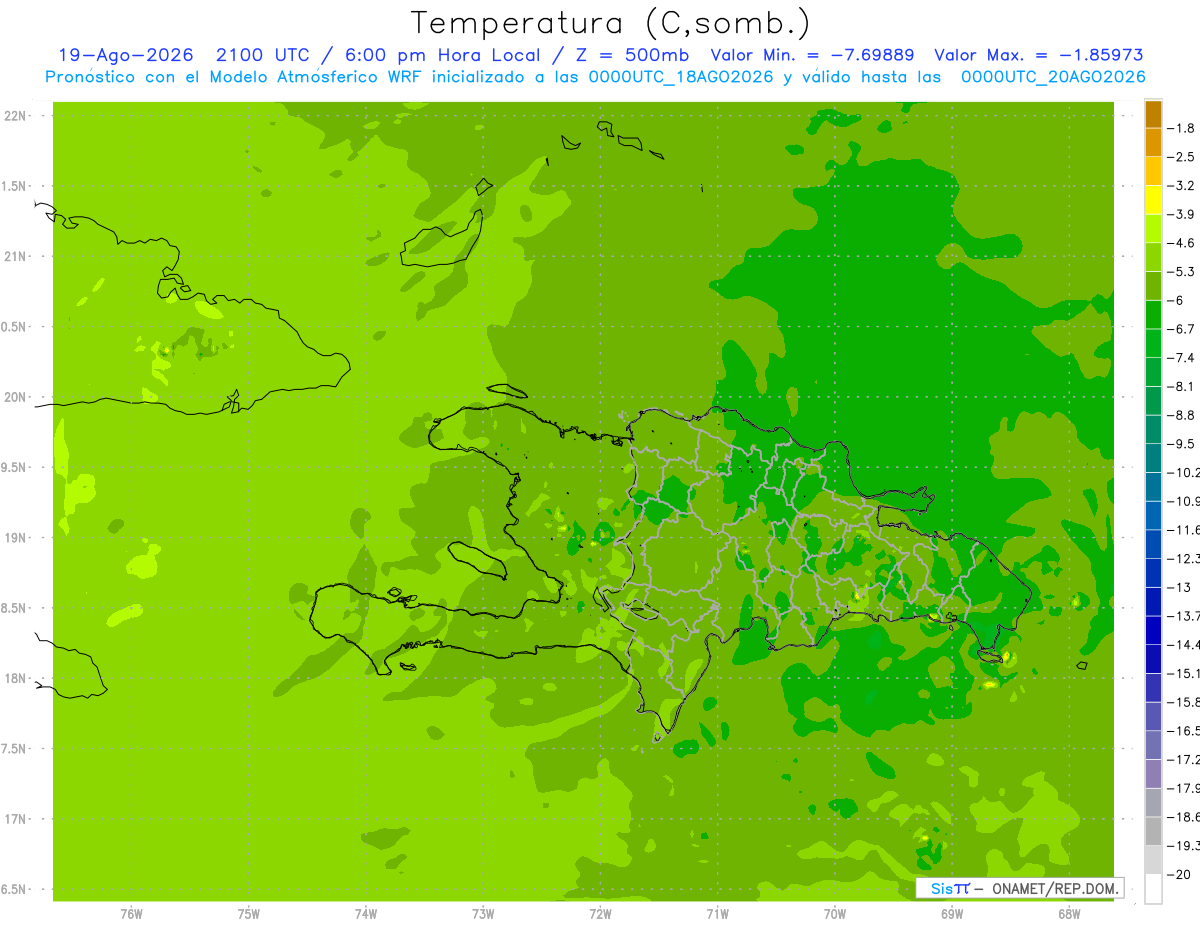Click the "-6" colorbar label

(1177, 300)
